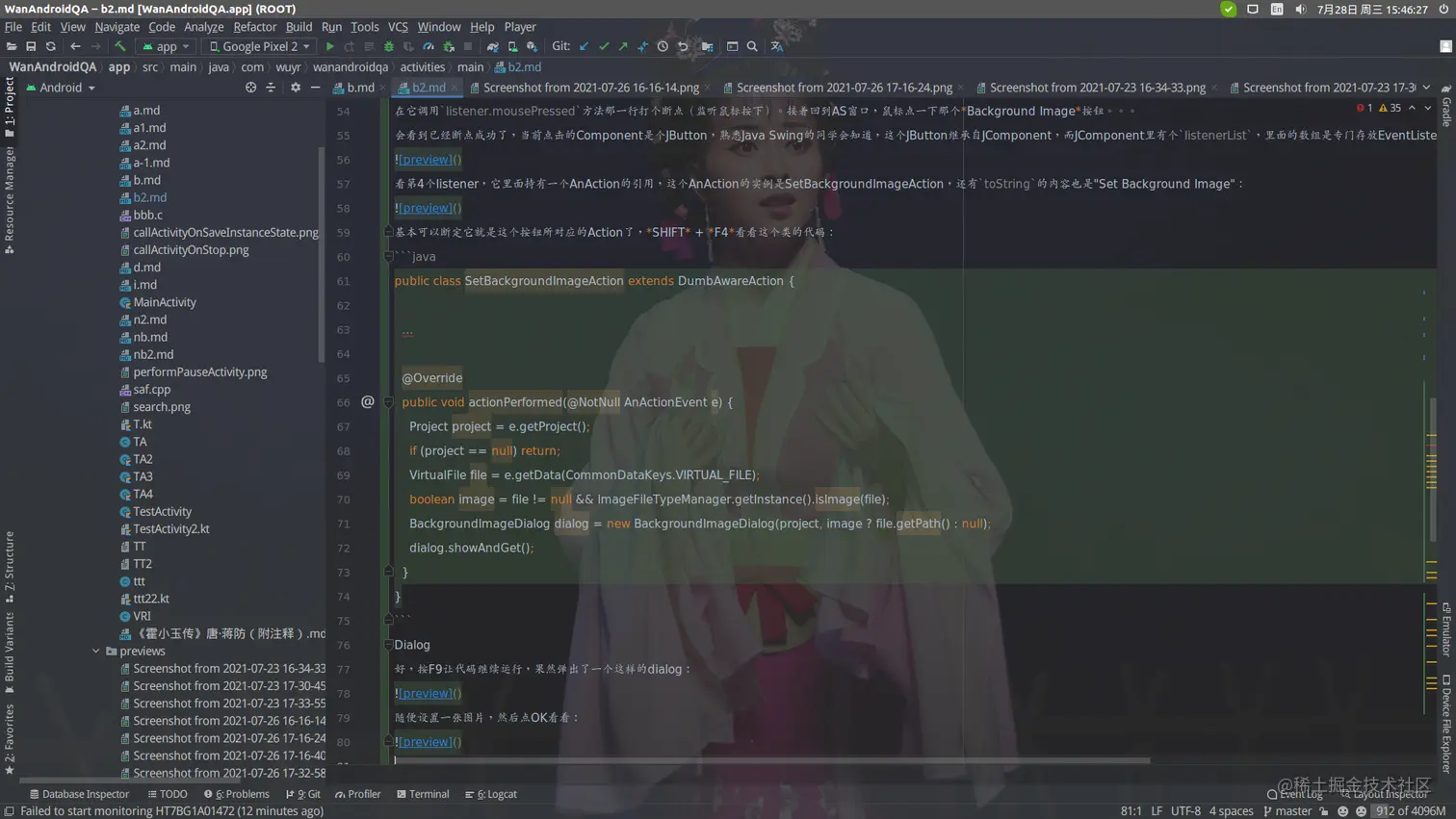Fold the java code fence at line 60
This screenshot has width=1456, height=819.
click(x=389, y=256)
